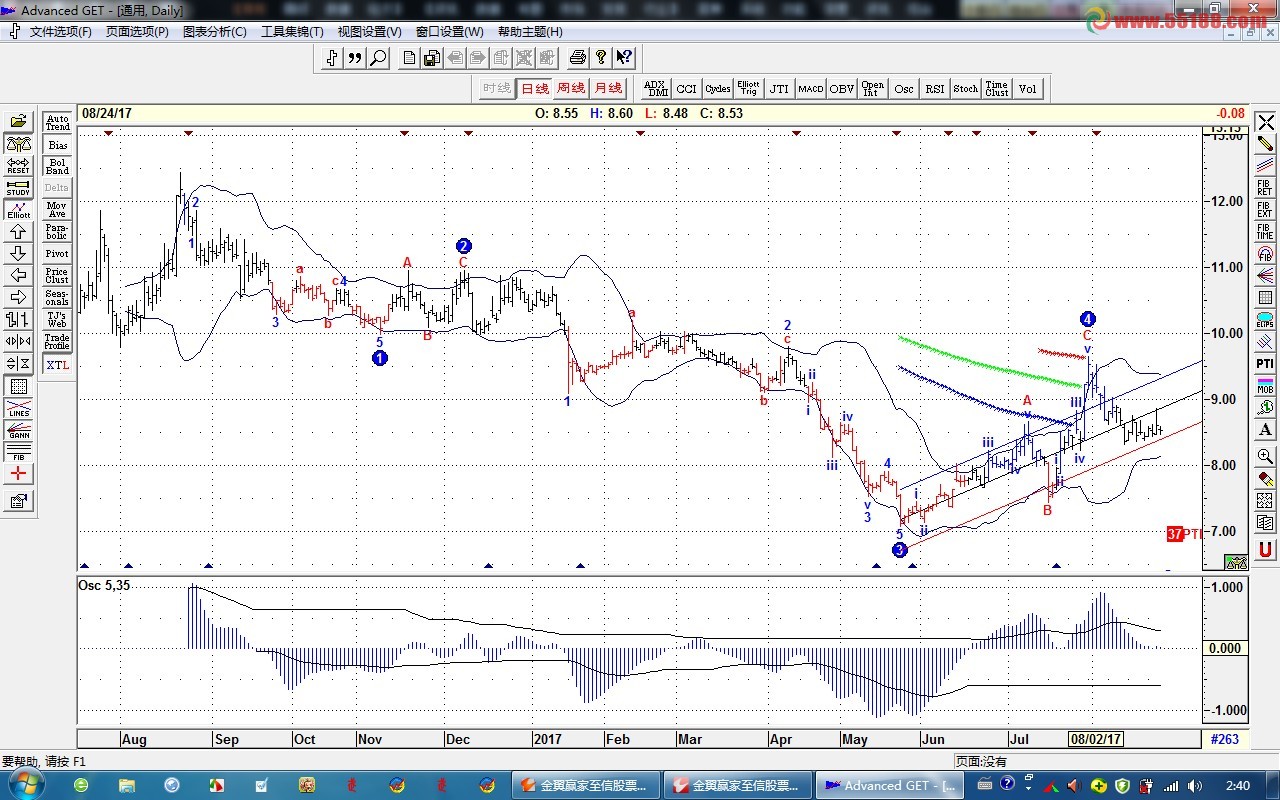Viewport: 1280px width, 800px height.
Task: Click the magnet U snap icon
Action: pyautogui.click(x=1265, y=549)
